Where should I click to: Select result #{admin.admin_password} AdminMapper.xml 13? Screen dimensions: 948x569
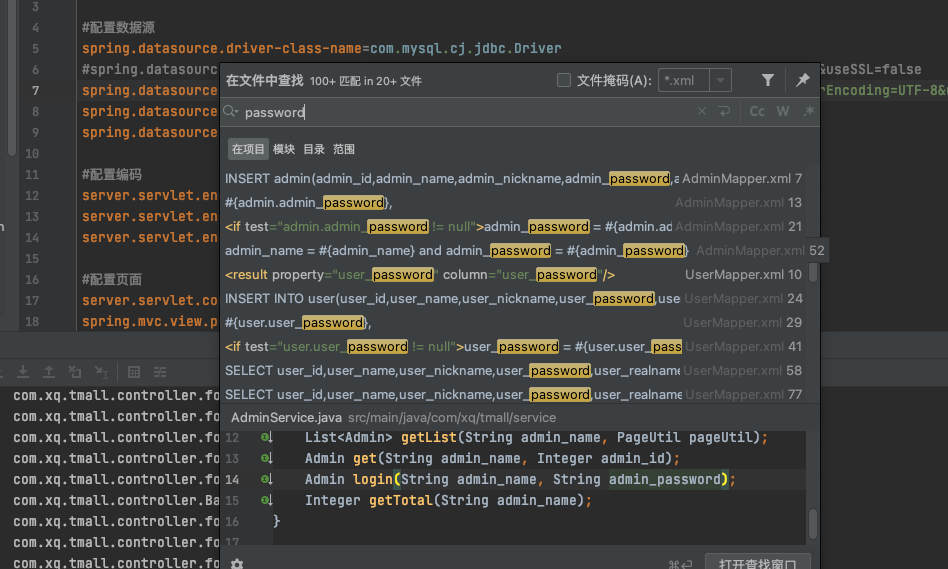click(514, 203)
